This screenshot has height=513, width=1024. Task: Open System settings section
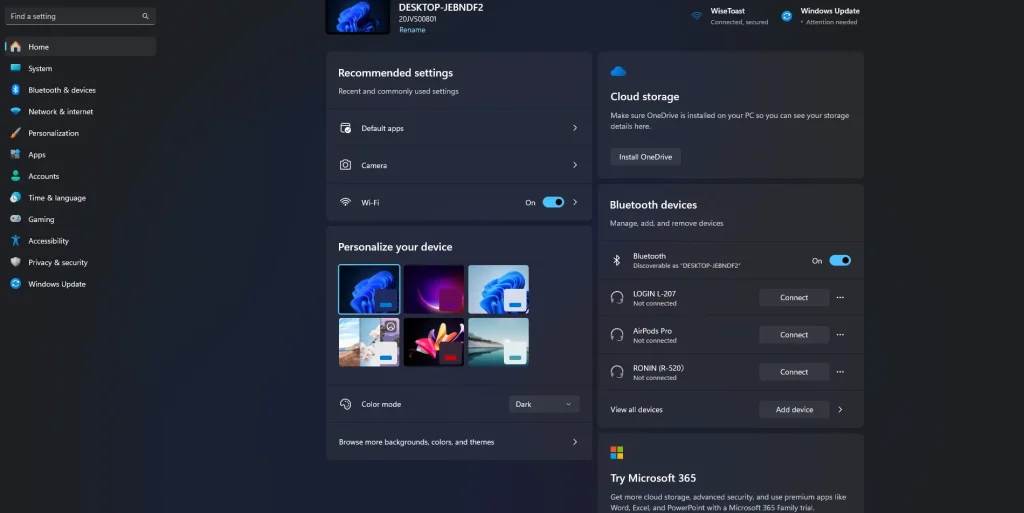[x=80, y=68]
